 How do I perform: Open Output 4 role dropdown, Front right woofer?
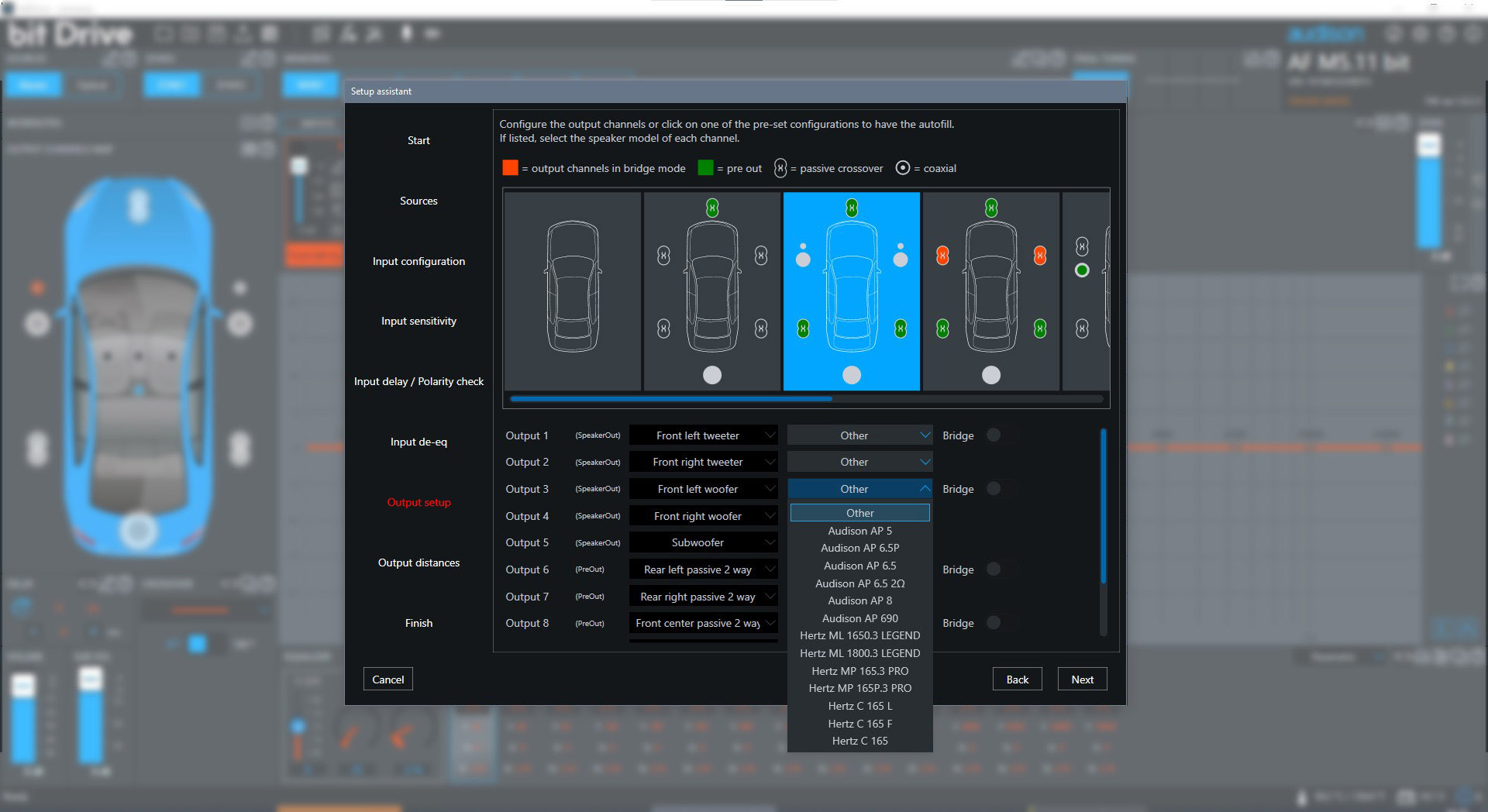click(703, 516)
